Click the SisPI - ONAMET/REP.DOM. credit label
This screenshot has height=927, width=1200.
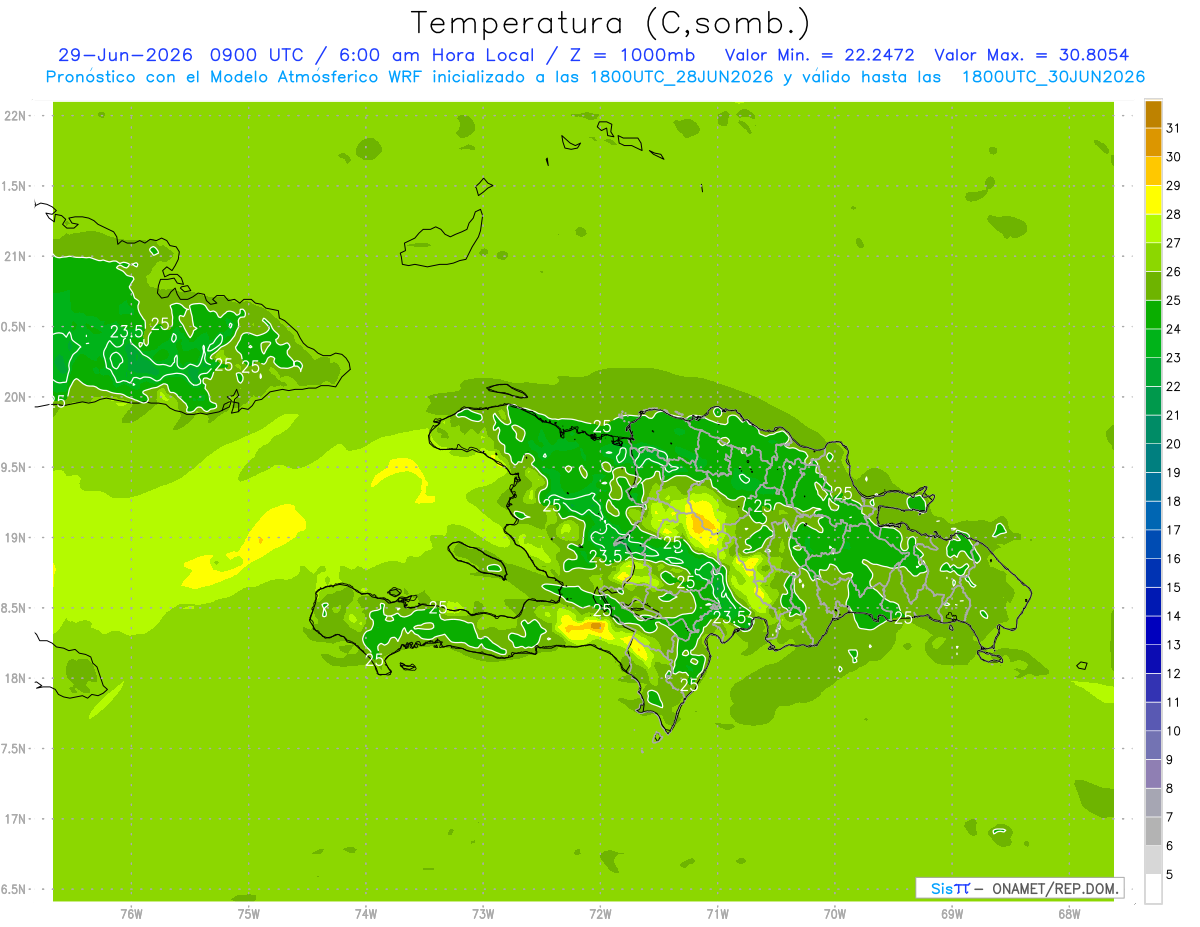[x=1019, y=888]
